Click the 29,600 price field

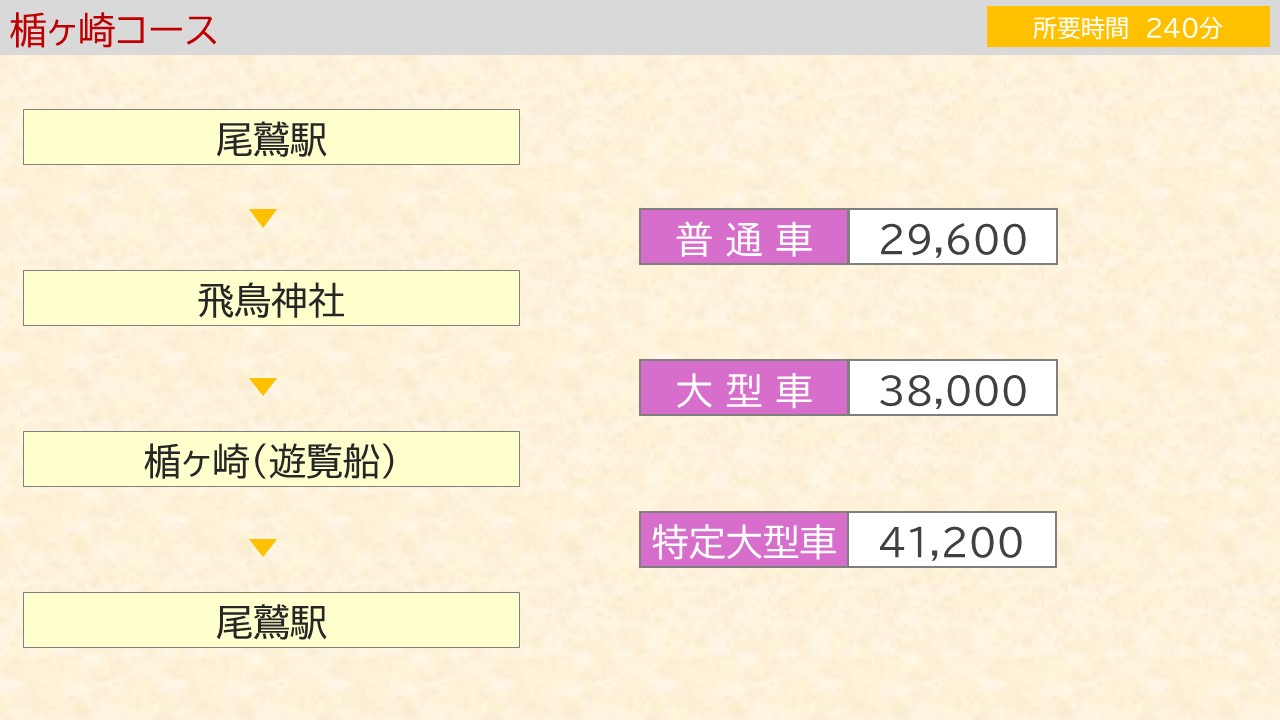(x=953, y=237)
